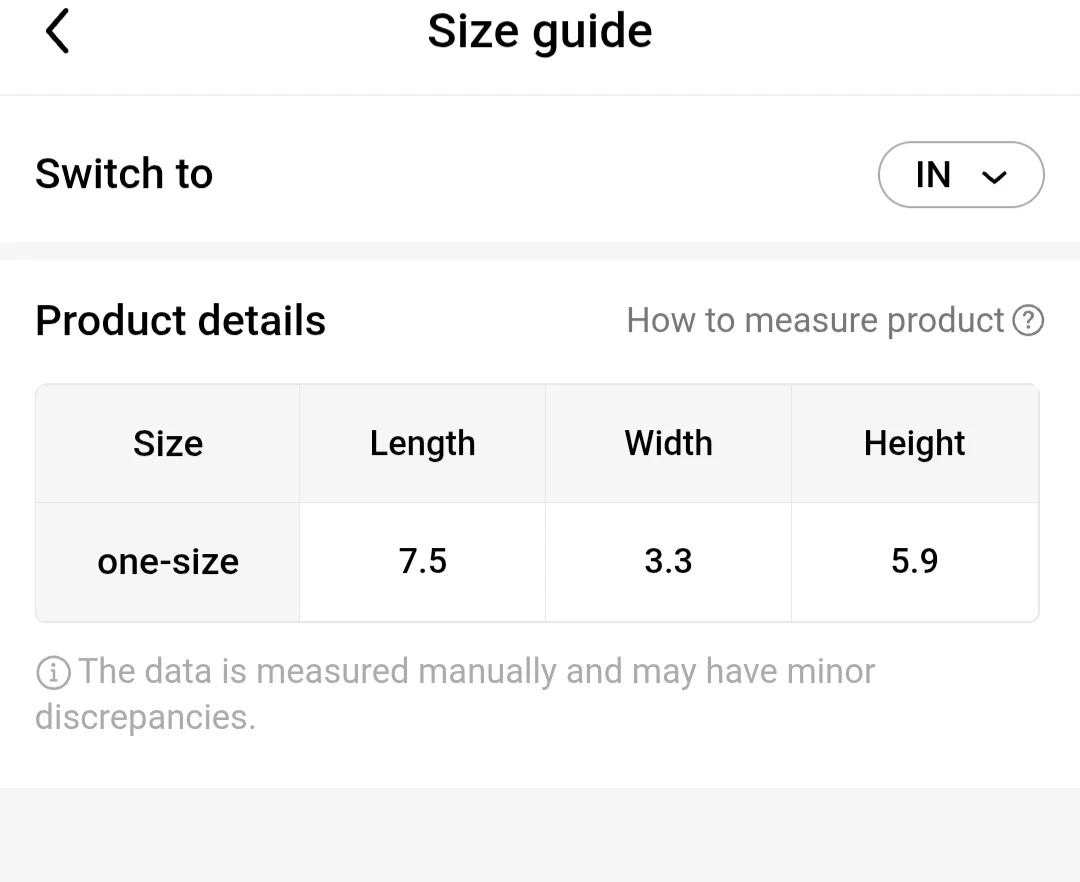This screenshot has width=1080, height=882.
Task: Select the Width column header
Action: coord(668,444)
